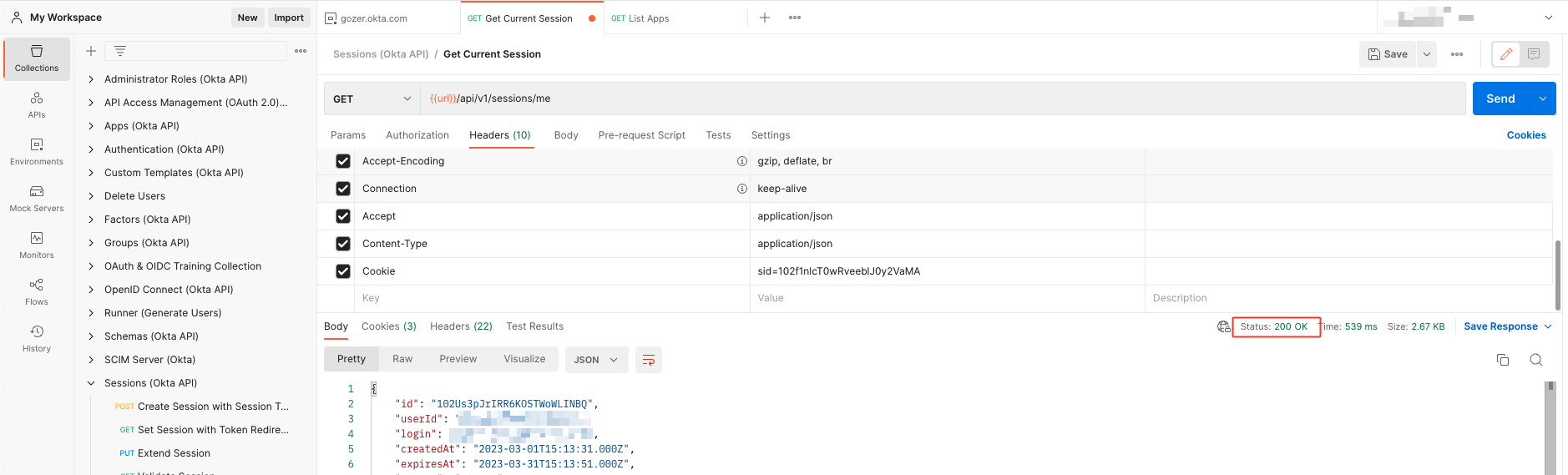Click the Save button
Image resolution: width=1568 pixels, height=475 pixels.
coord(1388,54)
